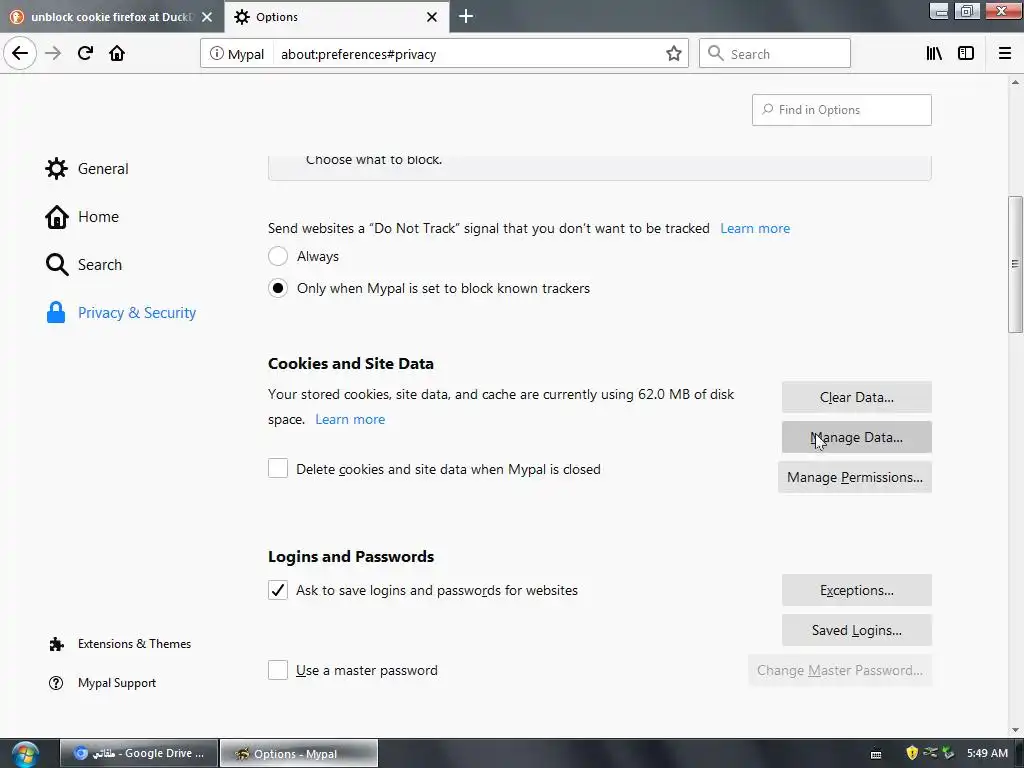Click the Home house icon in sidebar
The height and width of the screenshot is (768, 1024).
pyautogui.click(x=56, y=217)
